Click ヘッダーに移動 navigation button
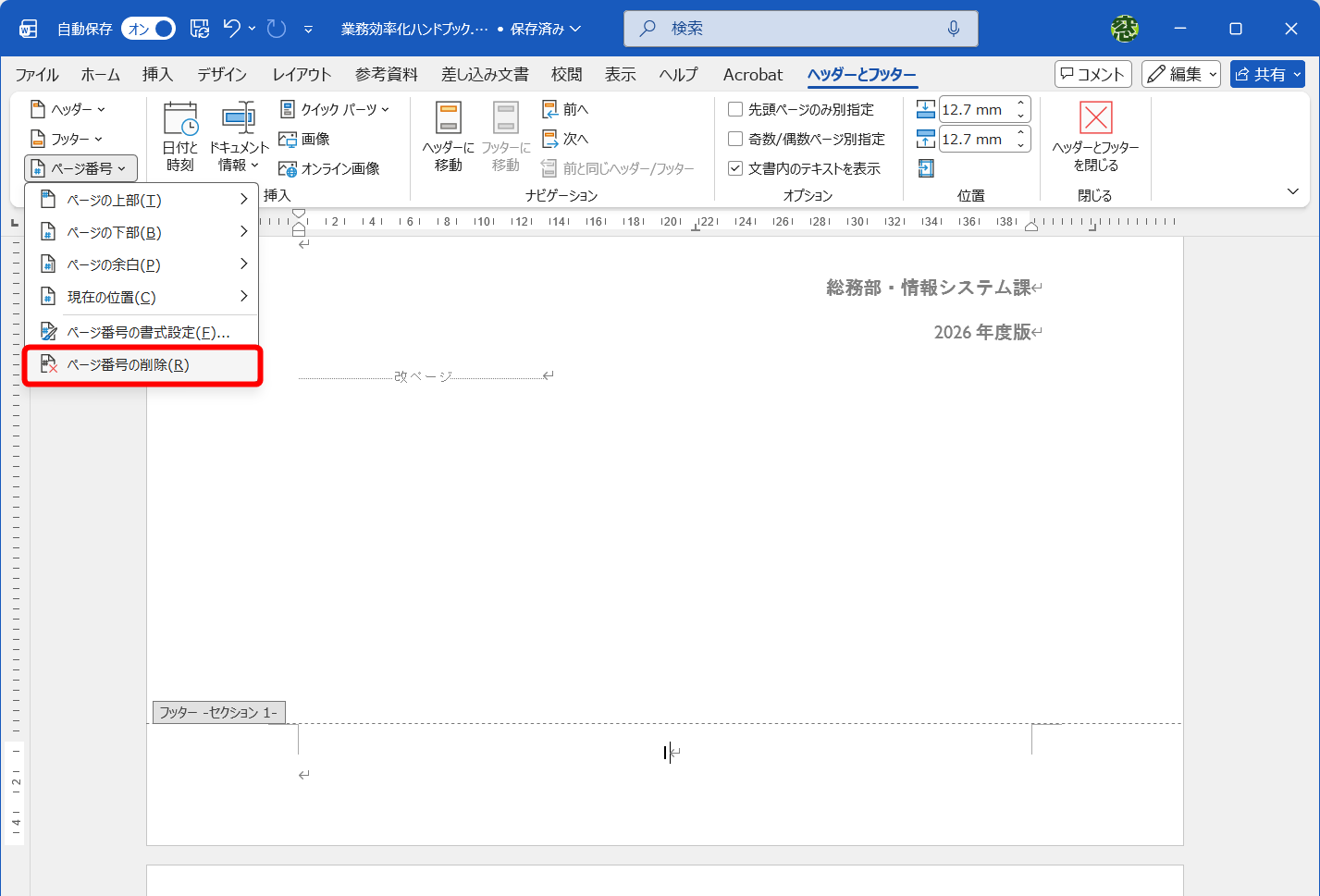Viewport: 1320px width, 896px height. (449, 137)
